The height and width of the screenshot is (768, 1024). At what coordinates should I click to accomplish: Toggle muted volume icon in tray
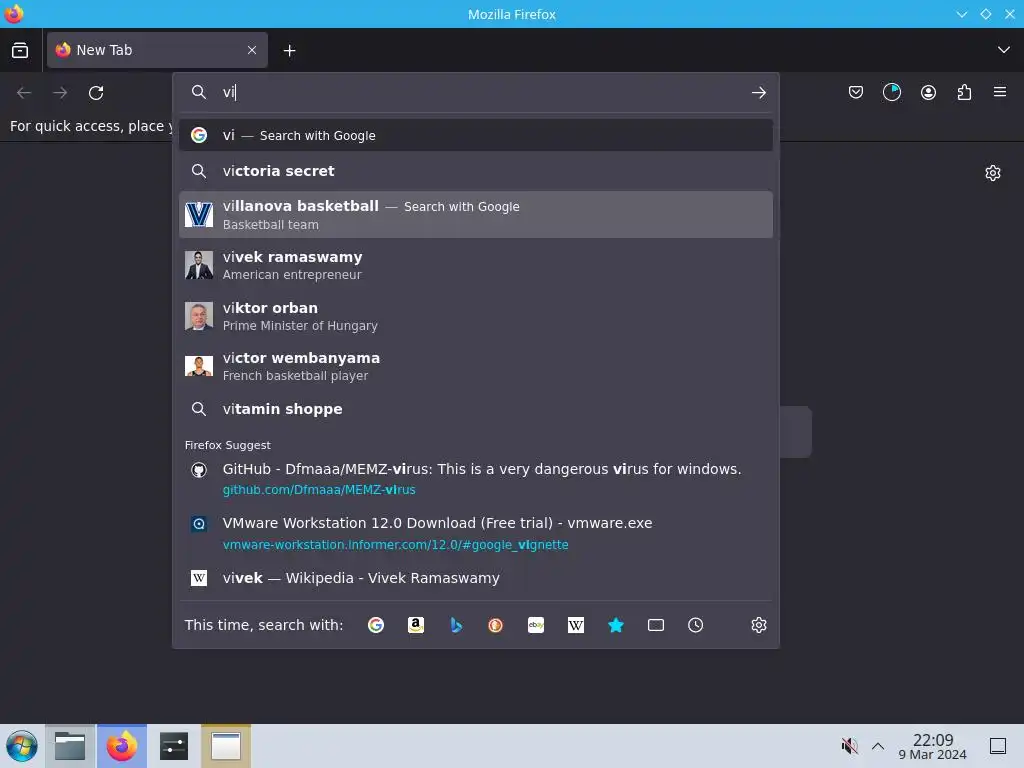coord(849,746)
